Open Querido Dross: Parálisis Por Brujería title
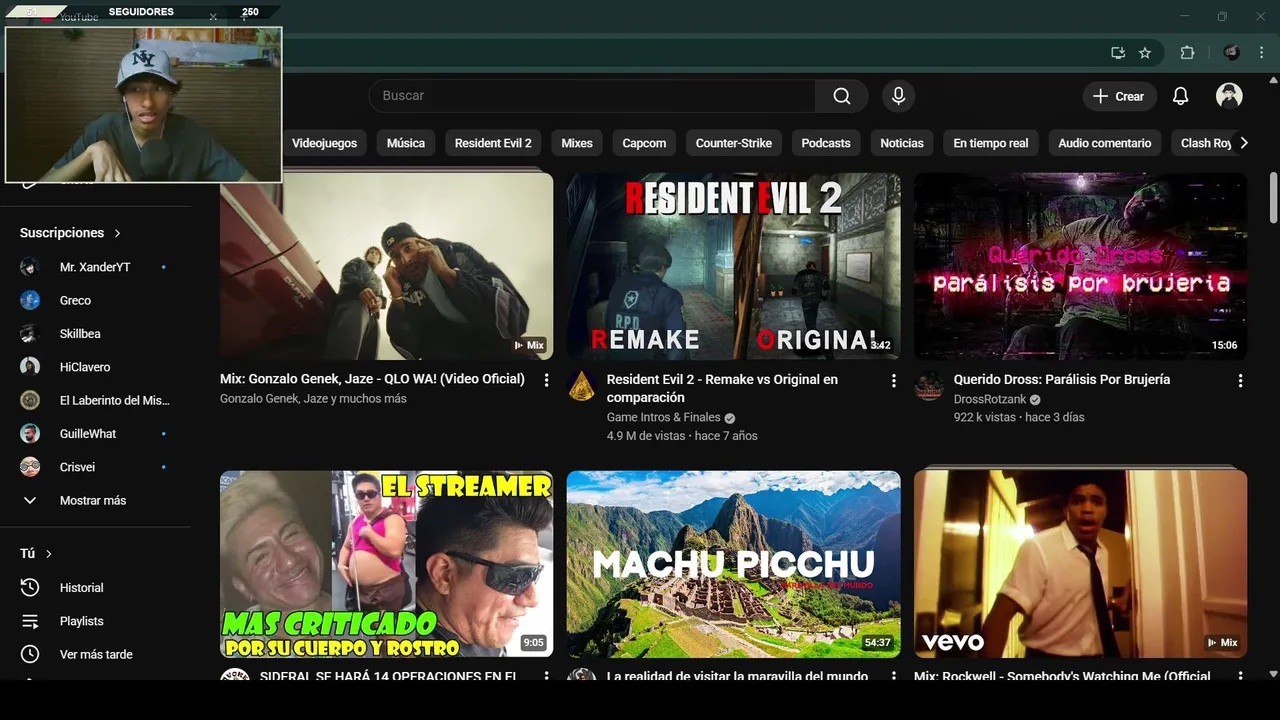1280x720 pixels. pos(1062,379)
